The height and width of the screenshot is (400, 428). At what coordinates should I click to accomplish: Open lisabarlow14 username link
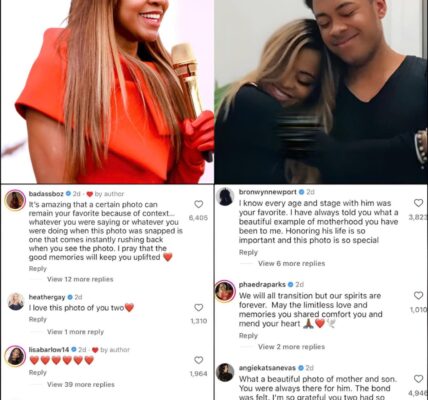pos(49,350)
